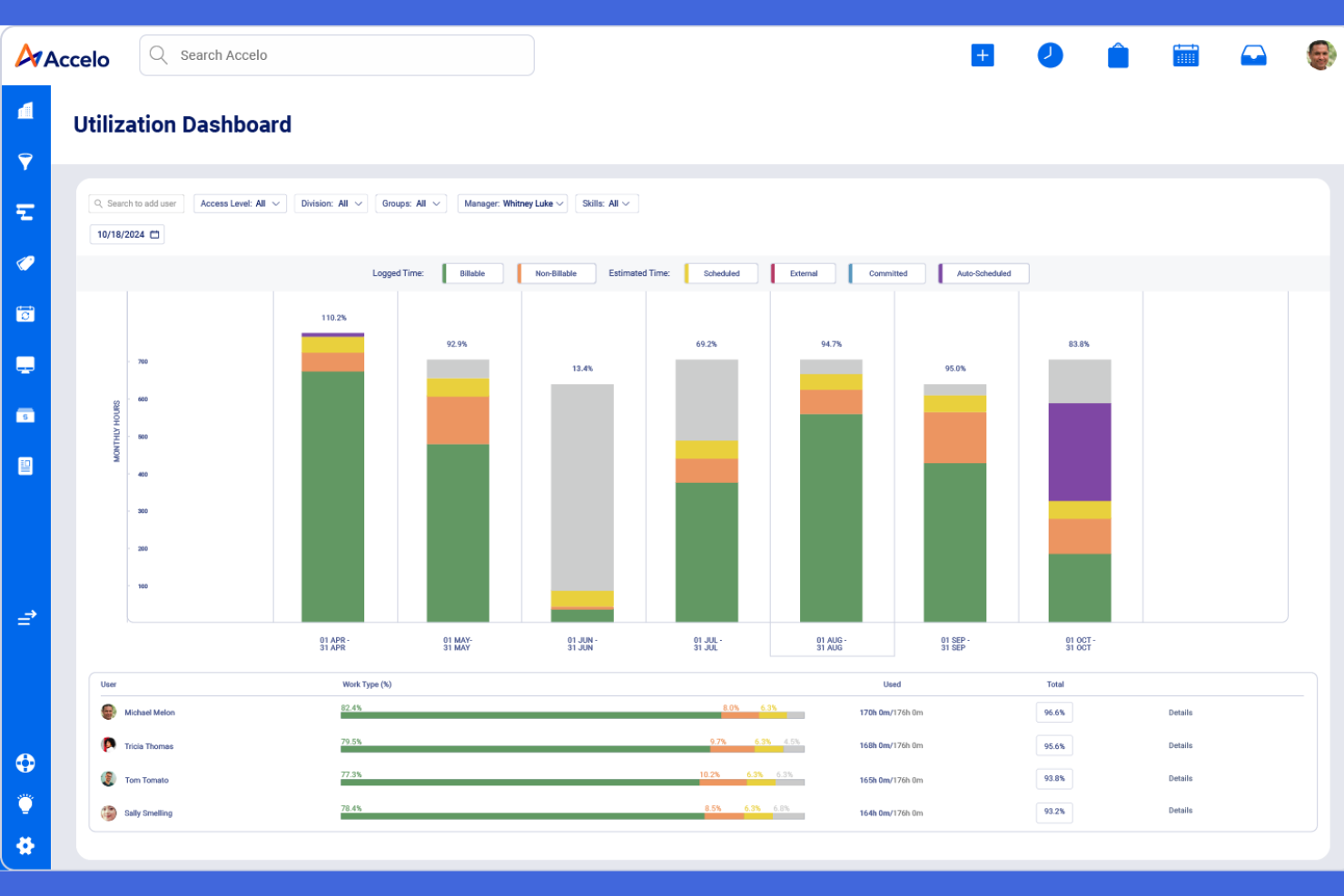Click Tom Tomato's user name
Image resolution: width=1344 pixels, height=896 pixels.
[147, 780]
